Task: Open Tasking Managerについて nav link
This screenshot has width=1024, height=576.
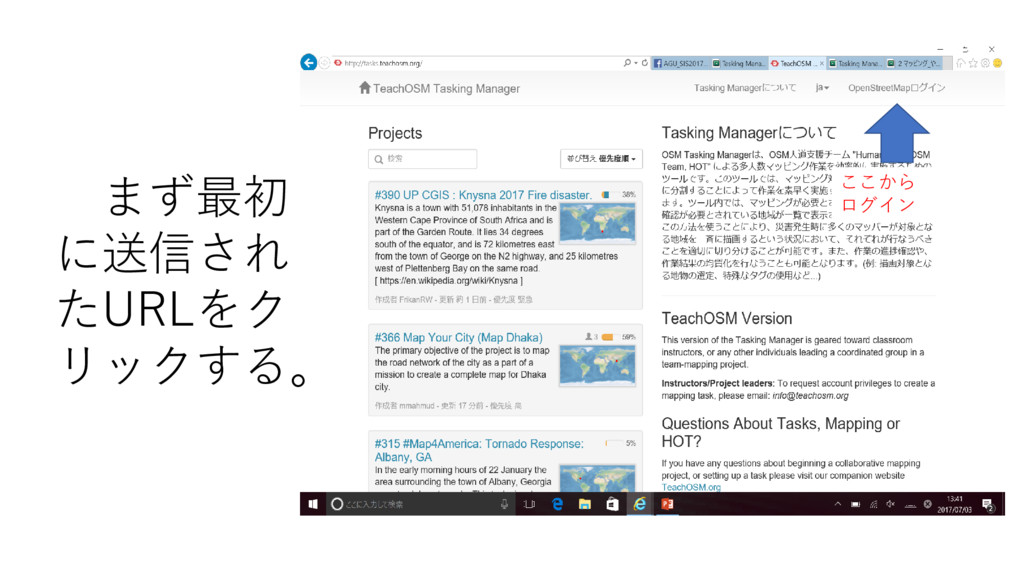Action: [744, 88]
